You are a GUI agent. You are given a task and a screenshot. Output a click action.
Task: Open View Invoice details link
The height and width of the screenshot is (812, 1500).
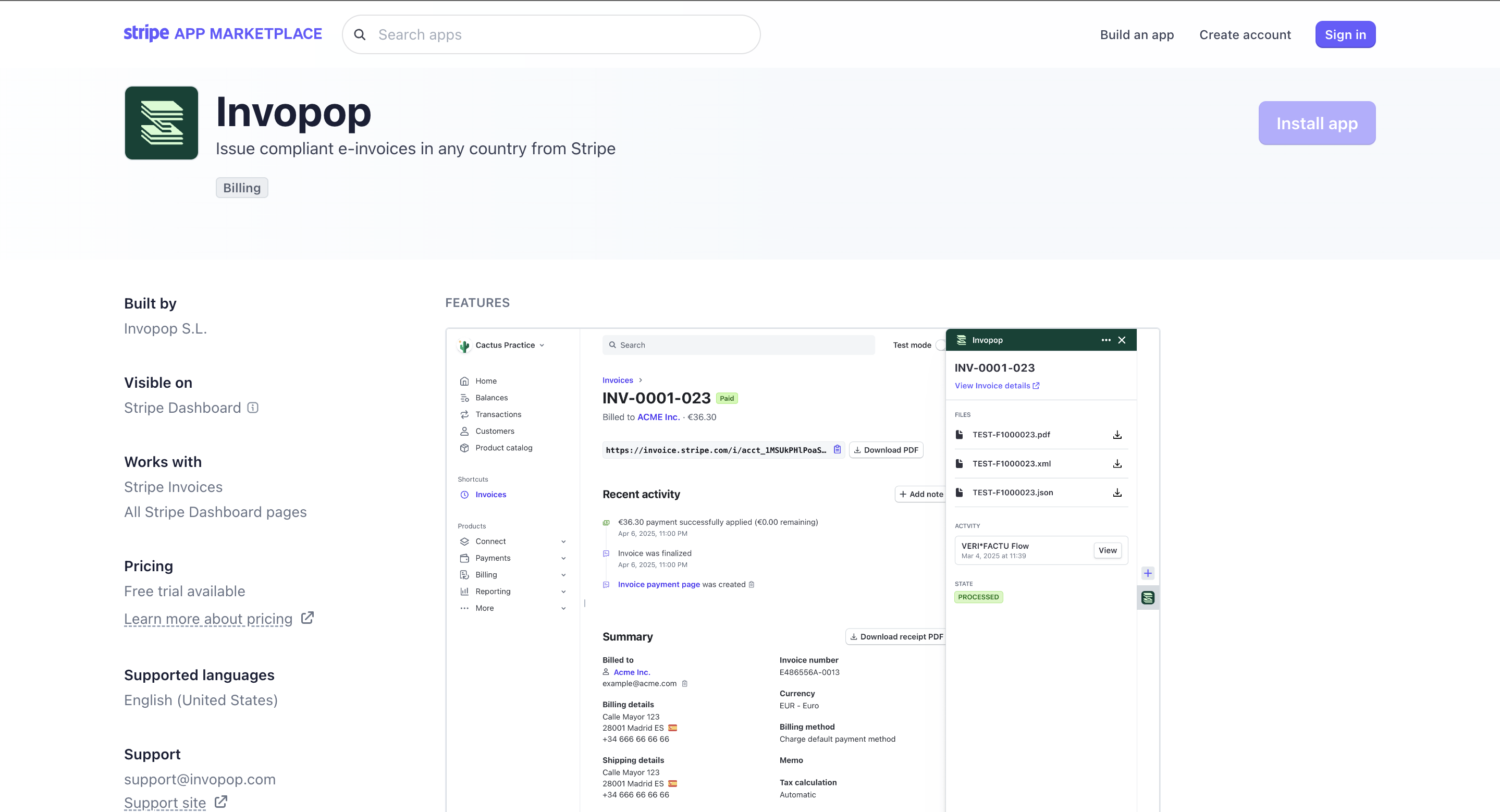coord(997,385)
